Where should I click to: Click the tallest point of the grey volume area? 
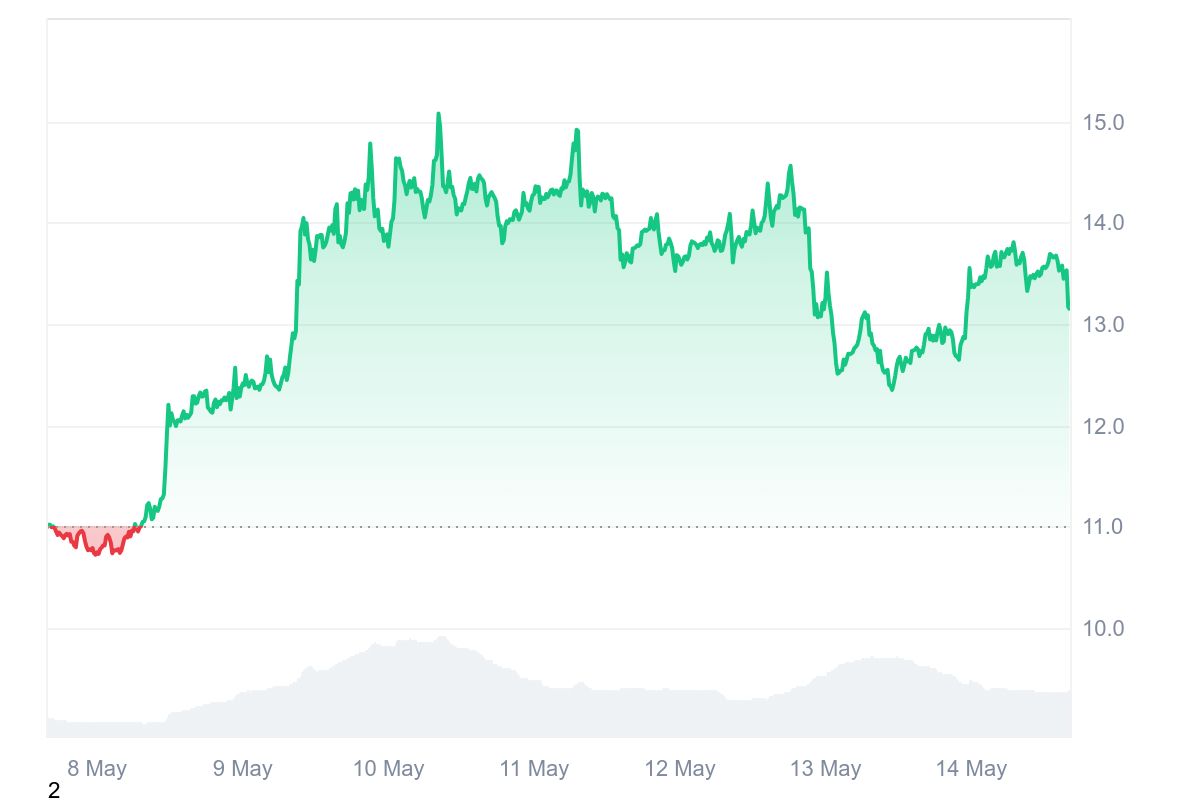tap(441, 638)
